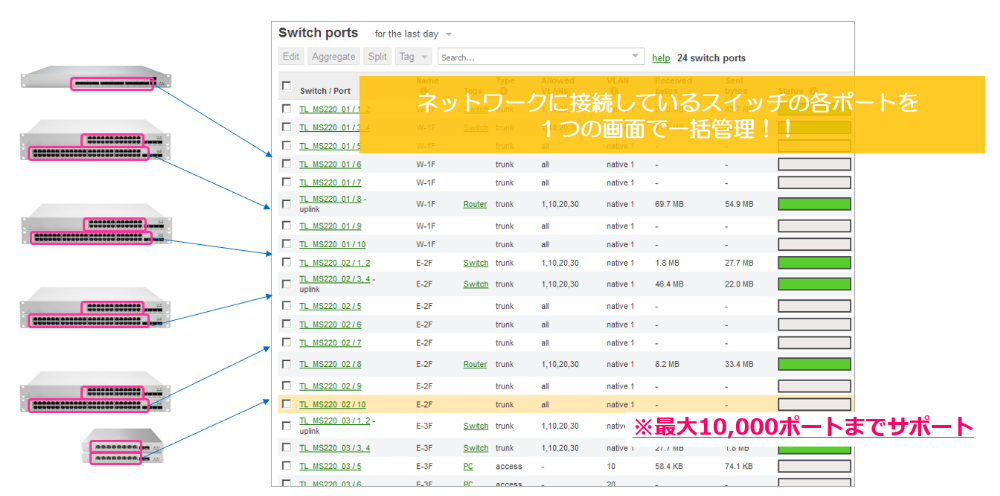Open the TL_MS220_02 / 3, 4 uplink port
The height and width of the screenshot is (496, 1000).
pos(335,279)
